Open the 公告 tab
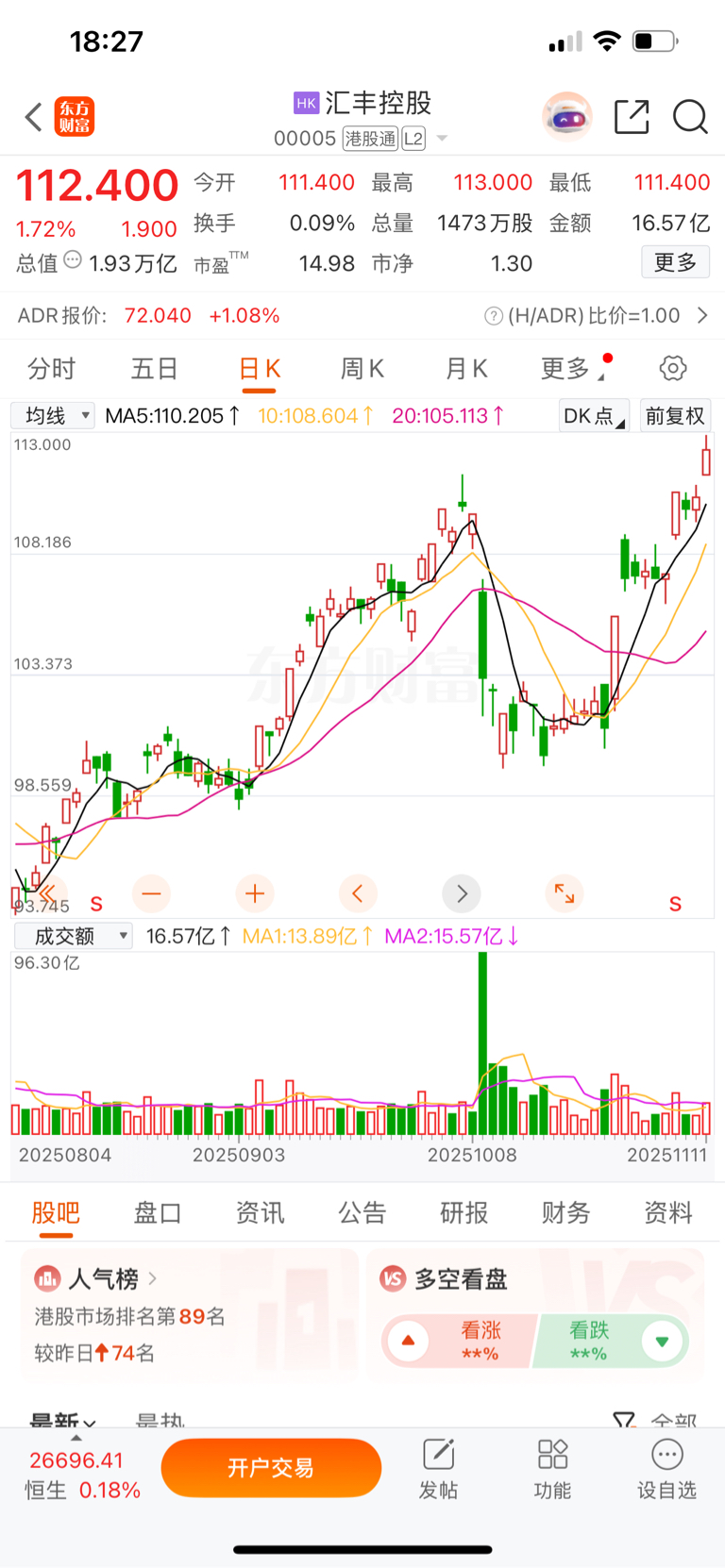Image resolution: width=725 pixels, height=1568 pixels. point(362,1212)
